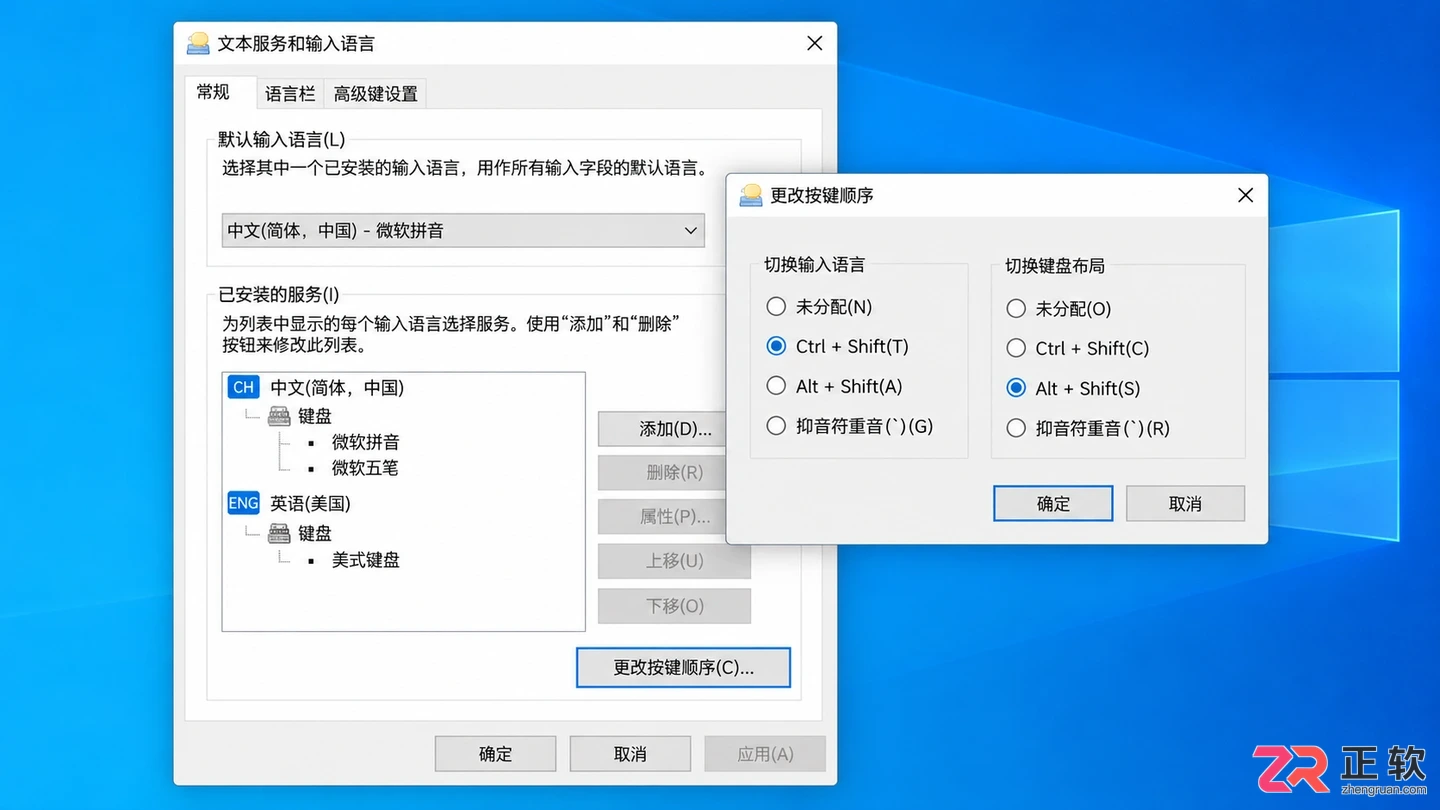Click the CH language badge icon
Image resolution: width=1440 pixels, height=810 pixels.
tap(244, 387)
